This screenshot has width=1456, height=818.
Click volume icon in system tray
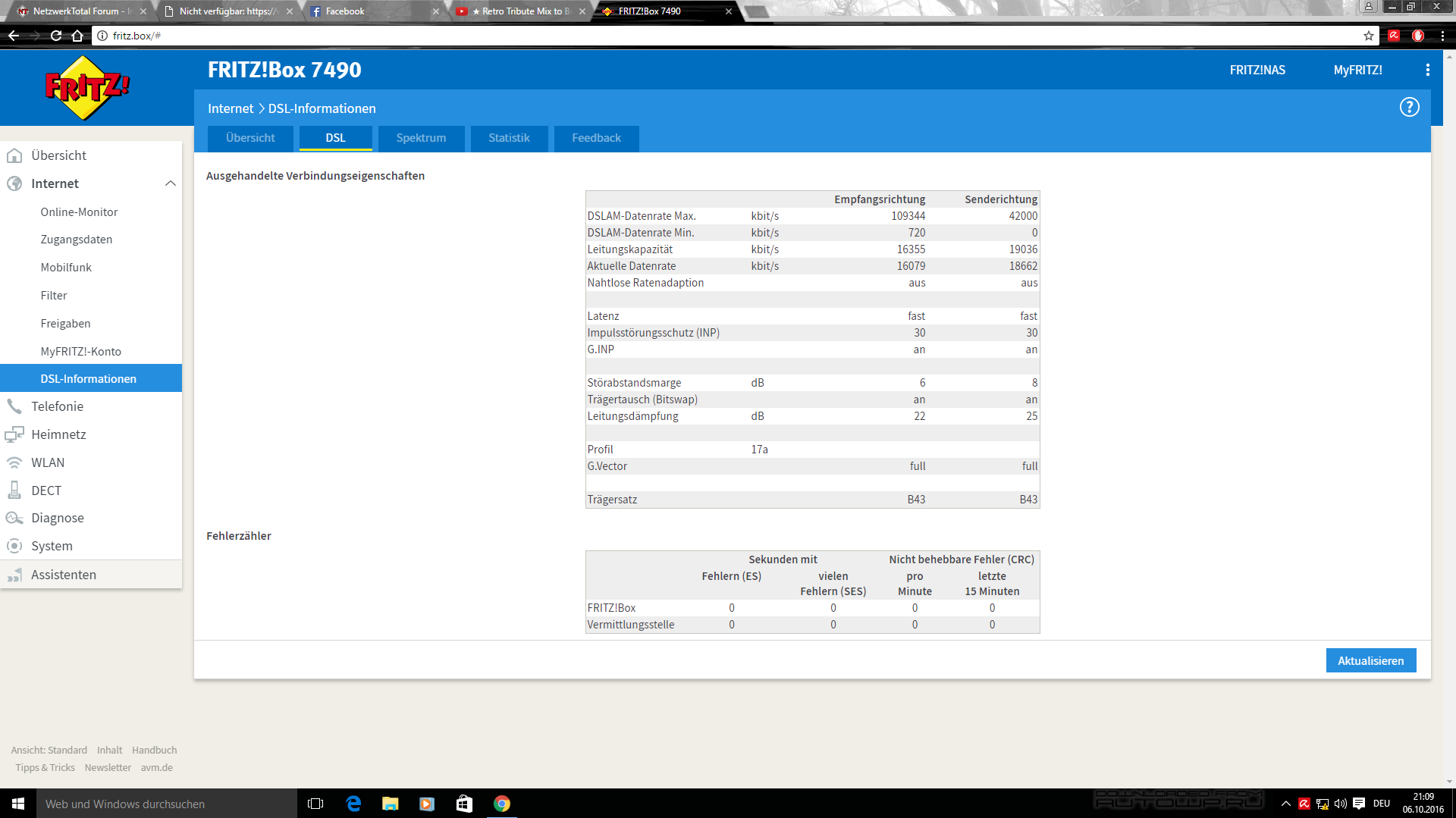[x=1341, y=804]
